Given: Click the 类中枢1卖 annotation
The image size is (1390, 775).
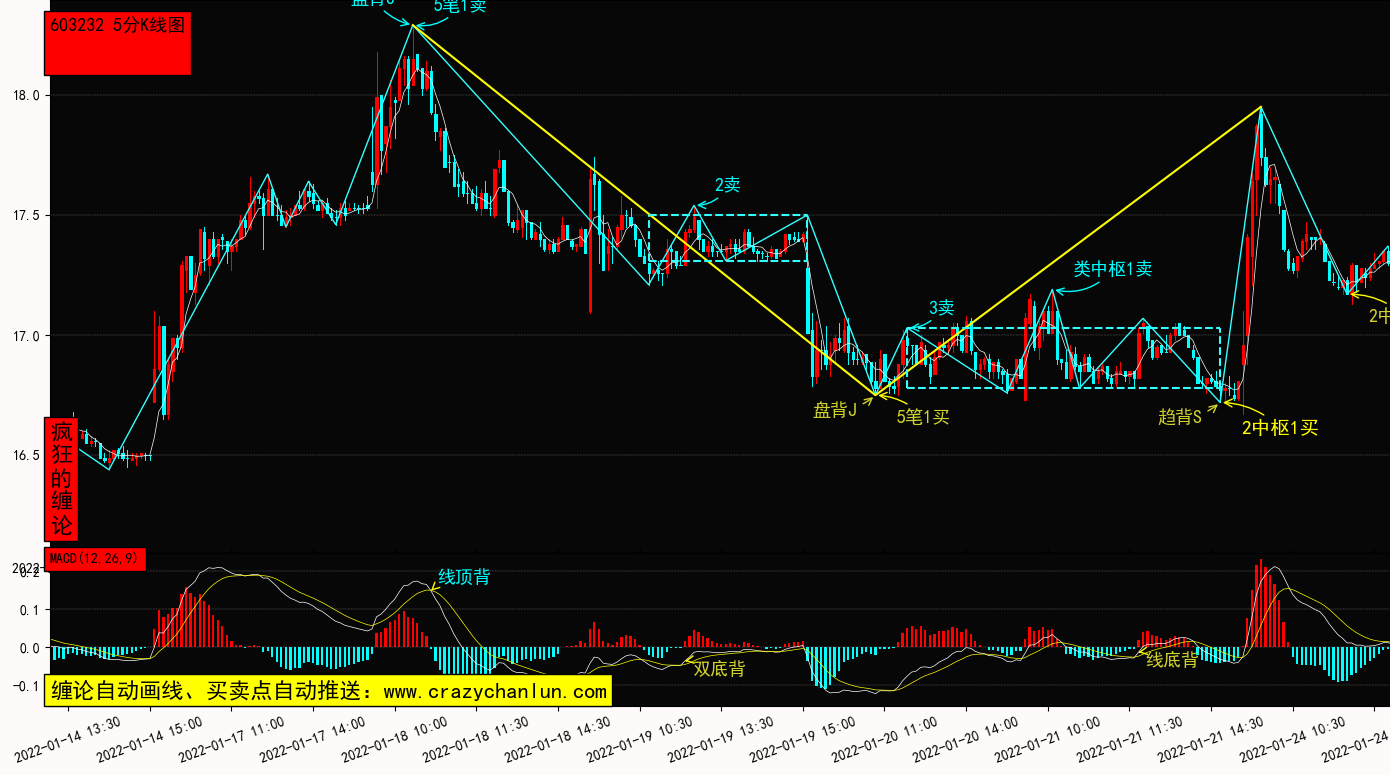Looking at the screenshot, I should pos(1112,269).
